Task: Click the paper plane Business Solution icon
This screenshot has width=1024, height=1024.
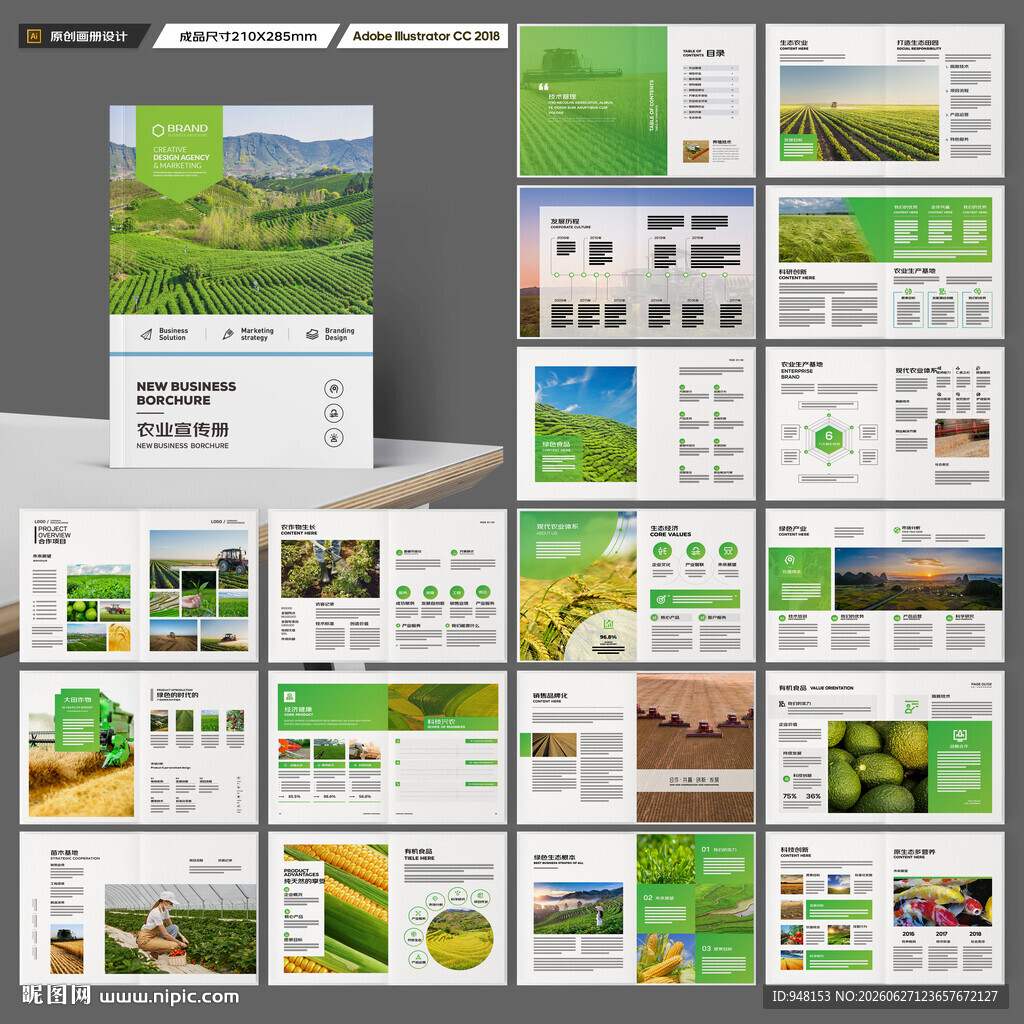Action: pos(146,334)
